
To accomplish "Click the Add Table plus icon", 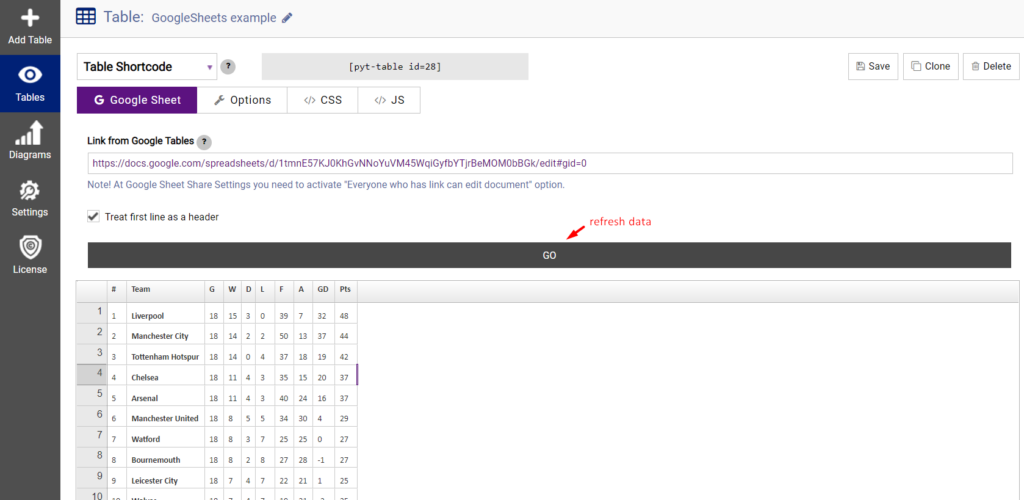I will [30, 18].
